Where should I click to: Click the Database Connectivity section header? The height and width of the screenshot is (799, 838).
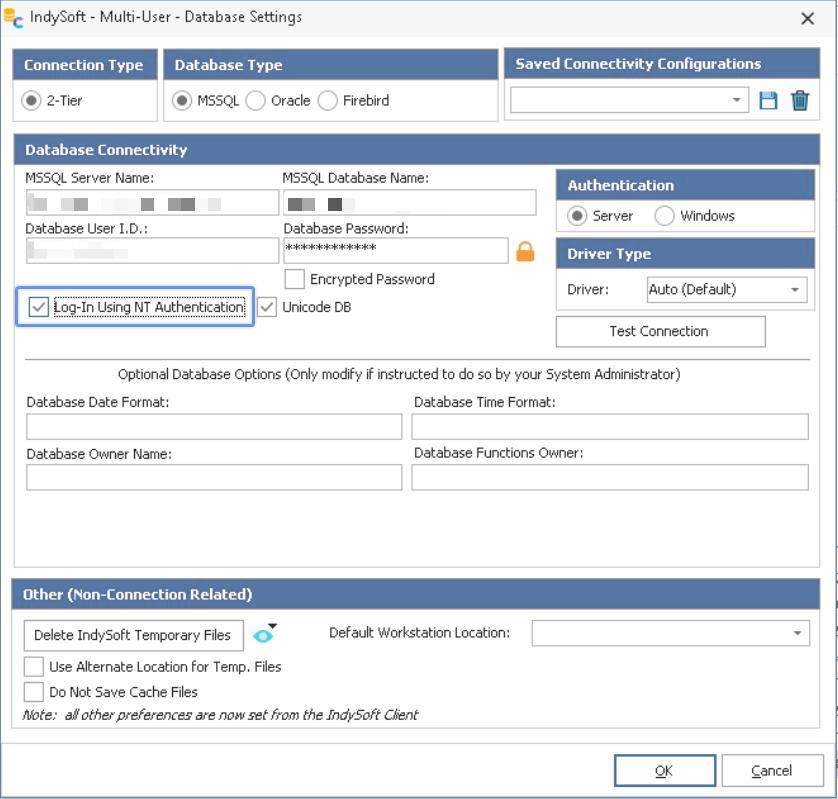coord(416,150)
